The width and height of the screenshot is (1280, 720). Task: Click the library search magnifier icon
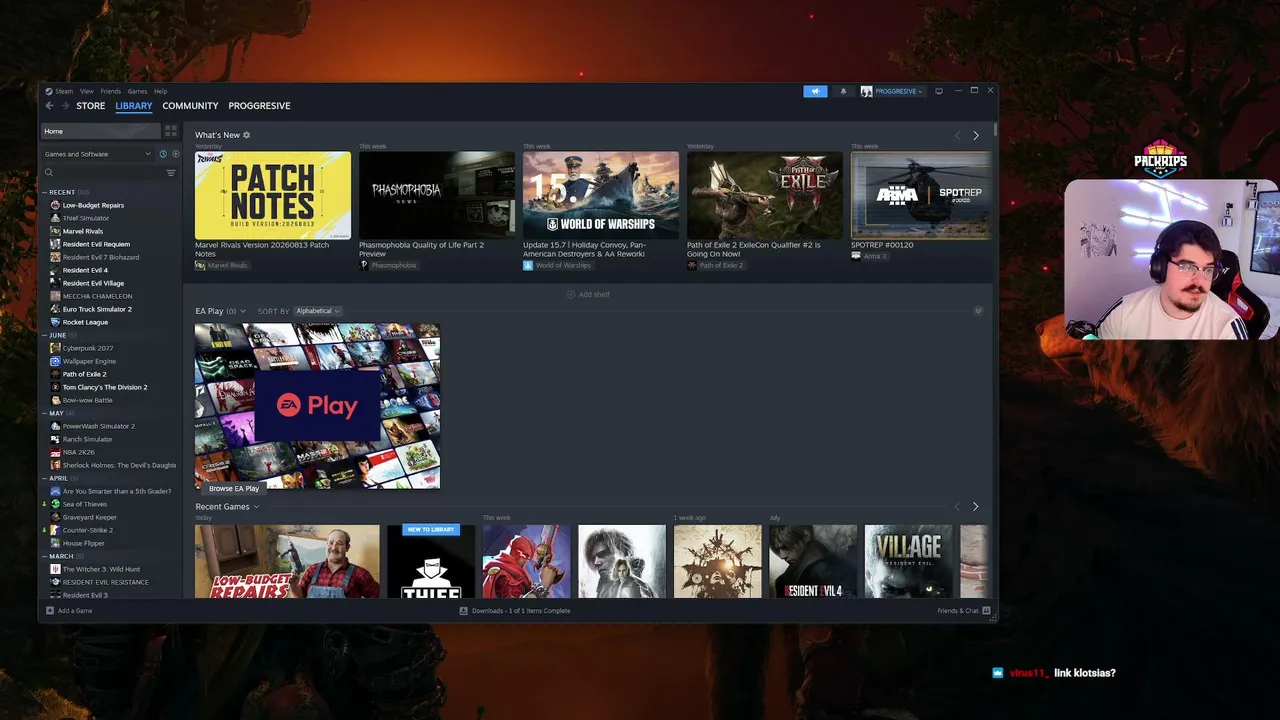coord(48,173)
